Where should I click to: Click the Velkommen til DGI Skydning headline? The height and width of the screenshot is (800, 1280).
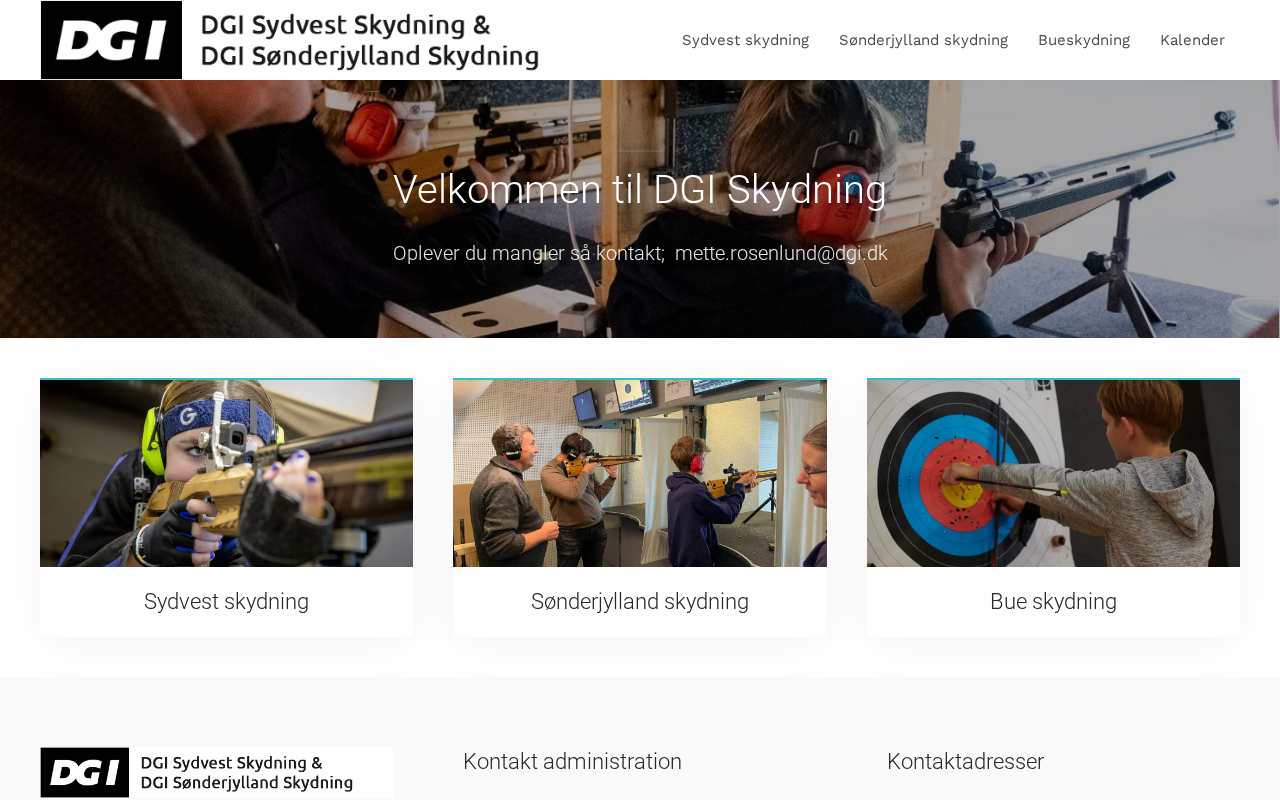click(x=640, y=189)
